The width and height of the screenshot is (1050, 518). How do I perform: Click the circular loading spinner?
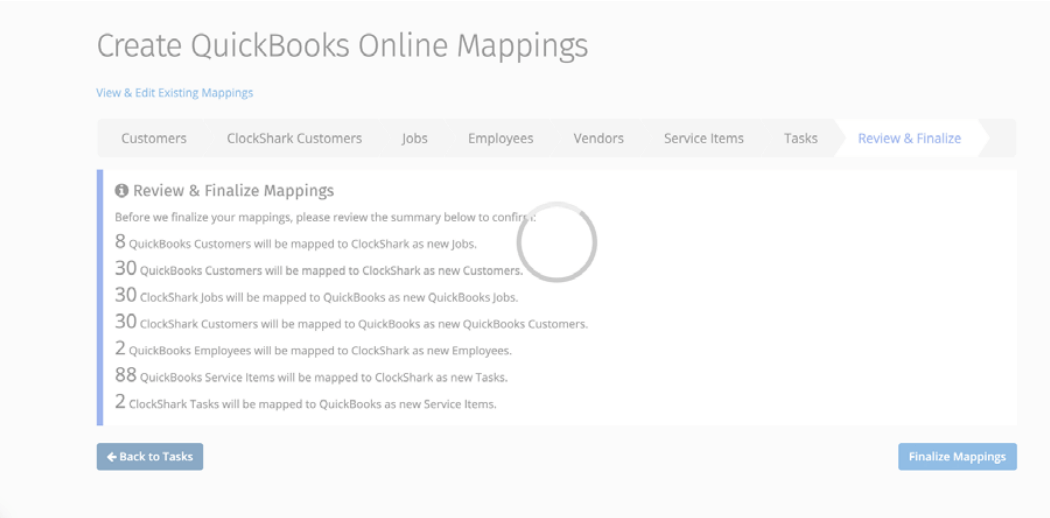pos(556,242)
